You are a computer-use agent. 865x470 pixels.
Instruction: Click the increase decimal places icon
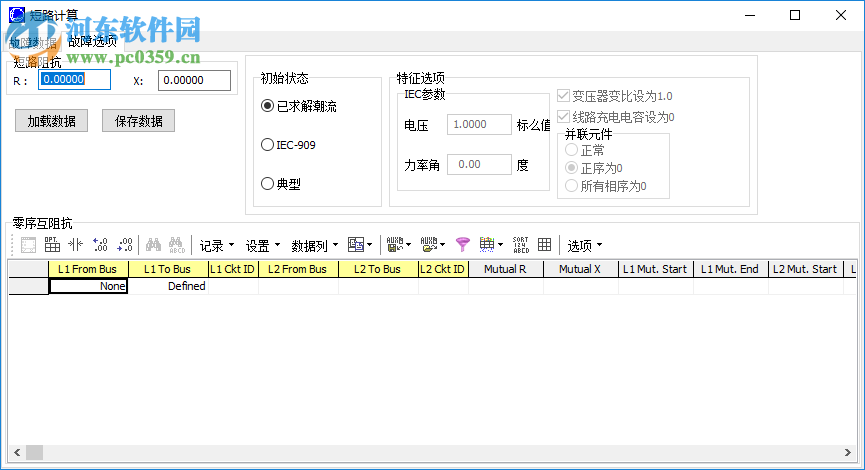pyautogui.click(x=100, y=245)
